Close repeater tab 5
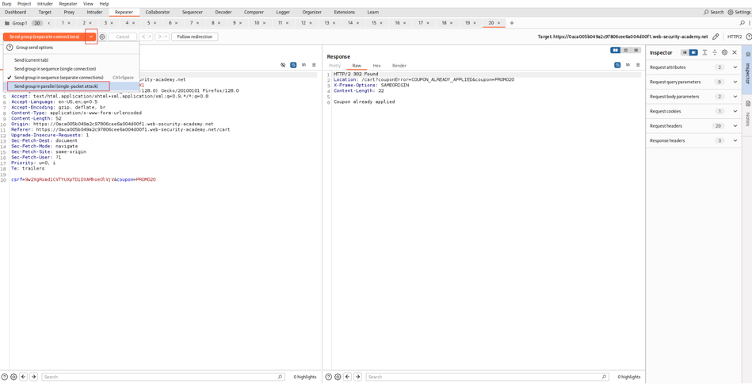 click(x=155, y=23)
